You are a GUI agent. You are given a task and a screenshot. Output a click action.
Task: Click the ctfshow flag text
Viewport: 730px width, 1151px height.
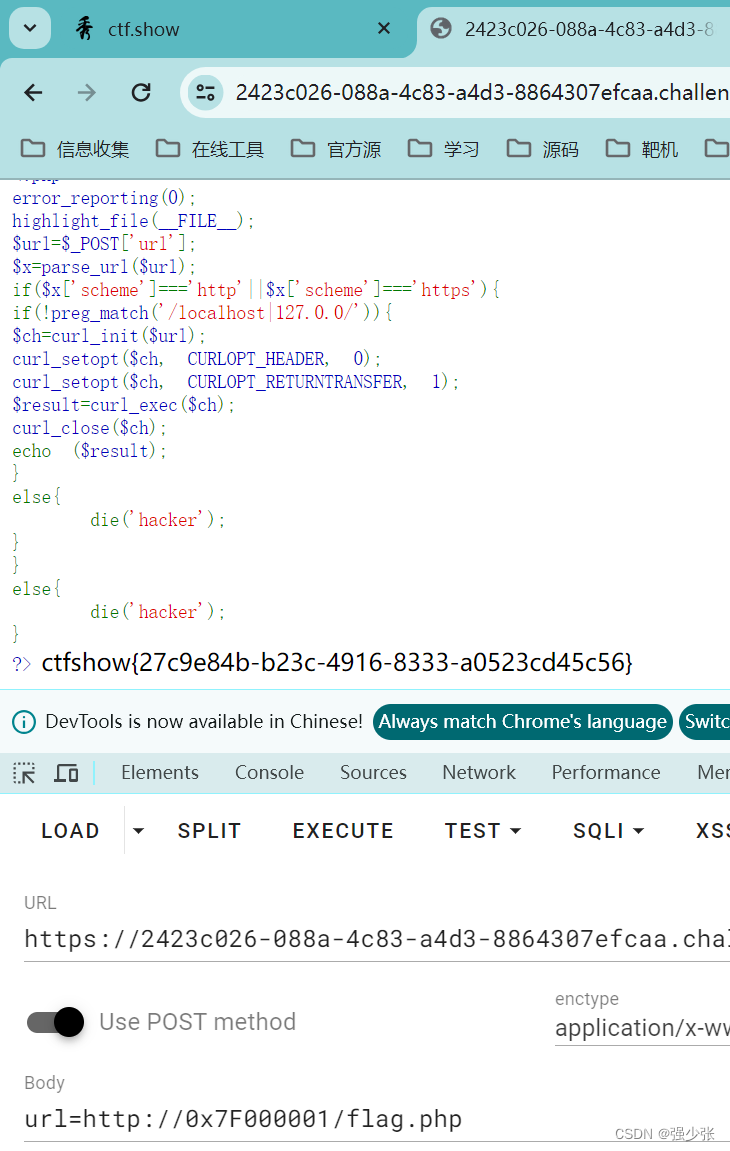(x=337, y=663)
